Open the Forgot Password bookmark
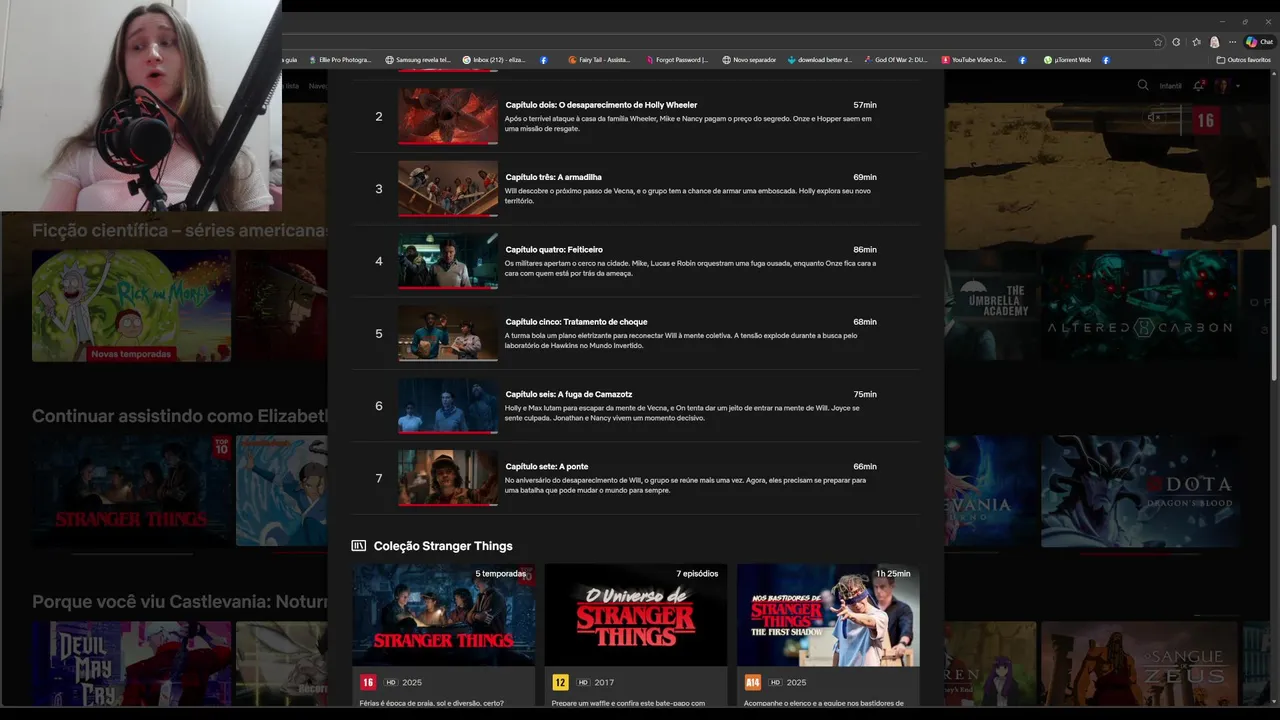This screenshot has height=720, width=1280. coord(677,60)
